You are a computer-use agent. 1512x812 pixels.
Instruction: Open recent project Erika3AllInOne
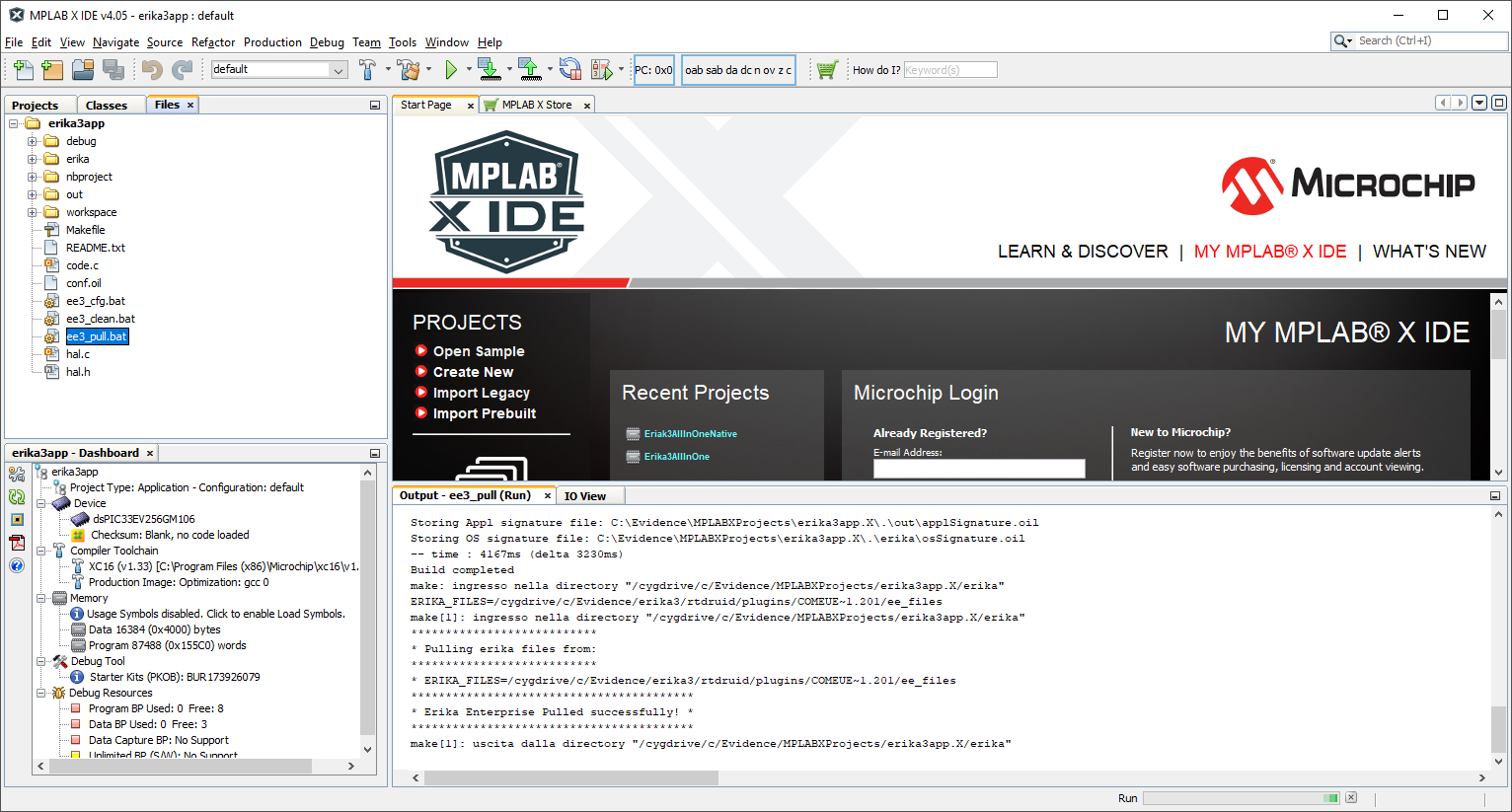pos(677,457)
